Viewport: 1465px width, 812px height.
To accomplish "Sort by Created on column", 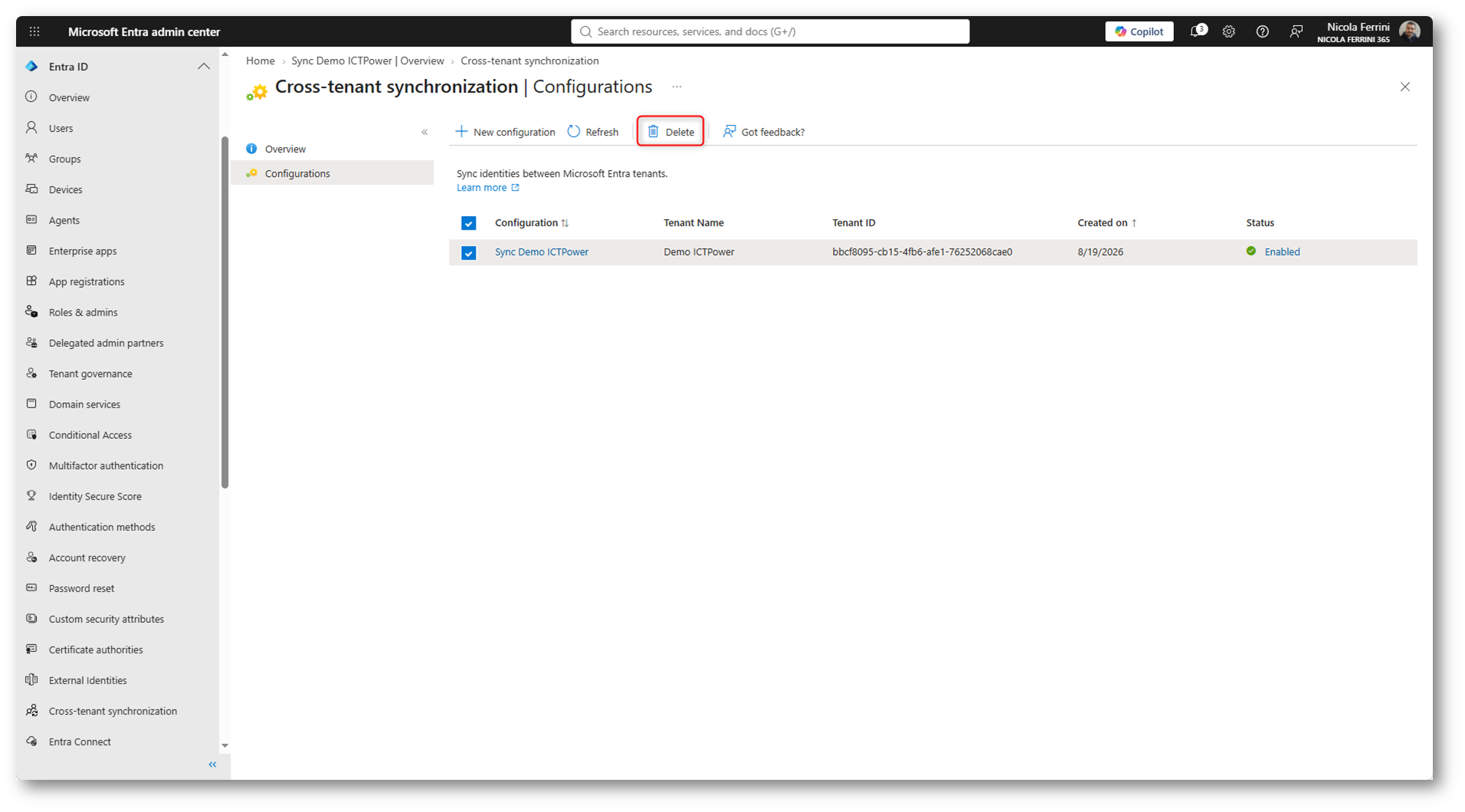I will click(x=1107, y=223).
